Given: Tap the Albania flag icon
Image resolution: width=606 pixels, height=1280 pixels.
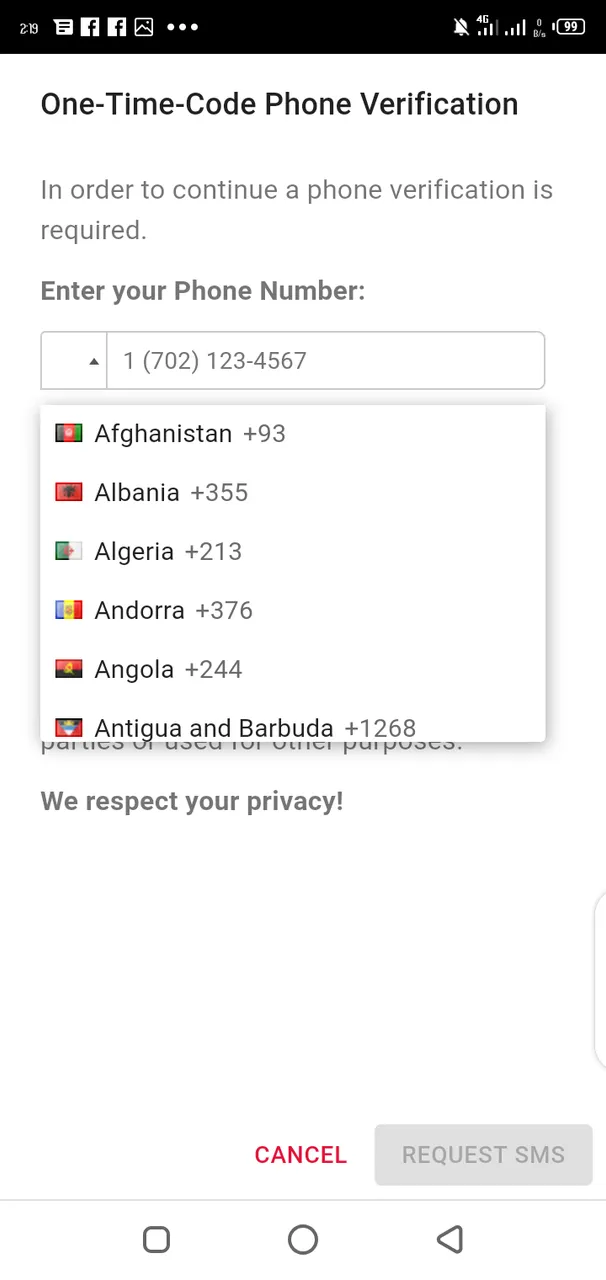Looking at the screenshot, I should point(68,492).
